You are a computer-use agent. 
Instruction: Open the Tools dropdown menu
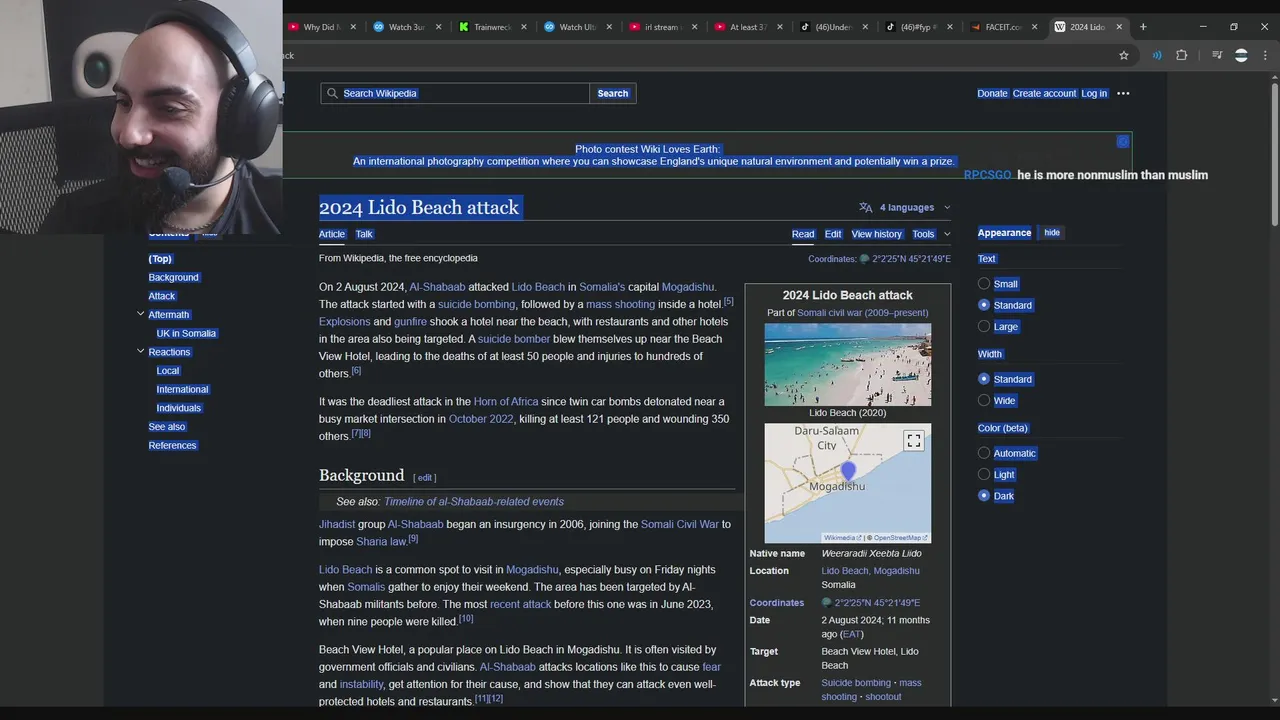[931, 234]
